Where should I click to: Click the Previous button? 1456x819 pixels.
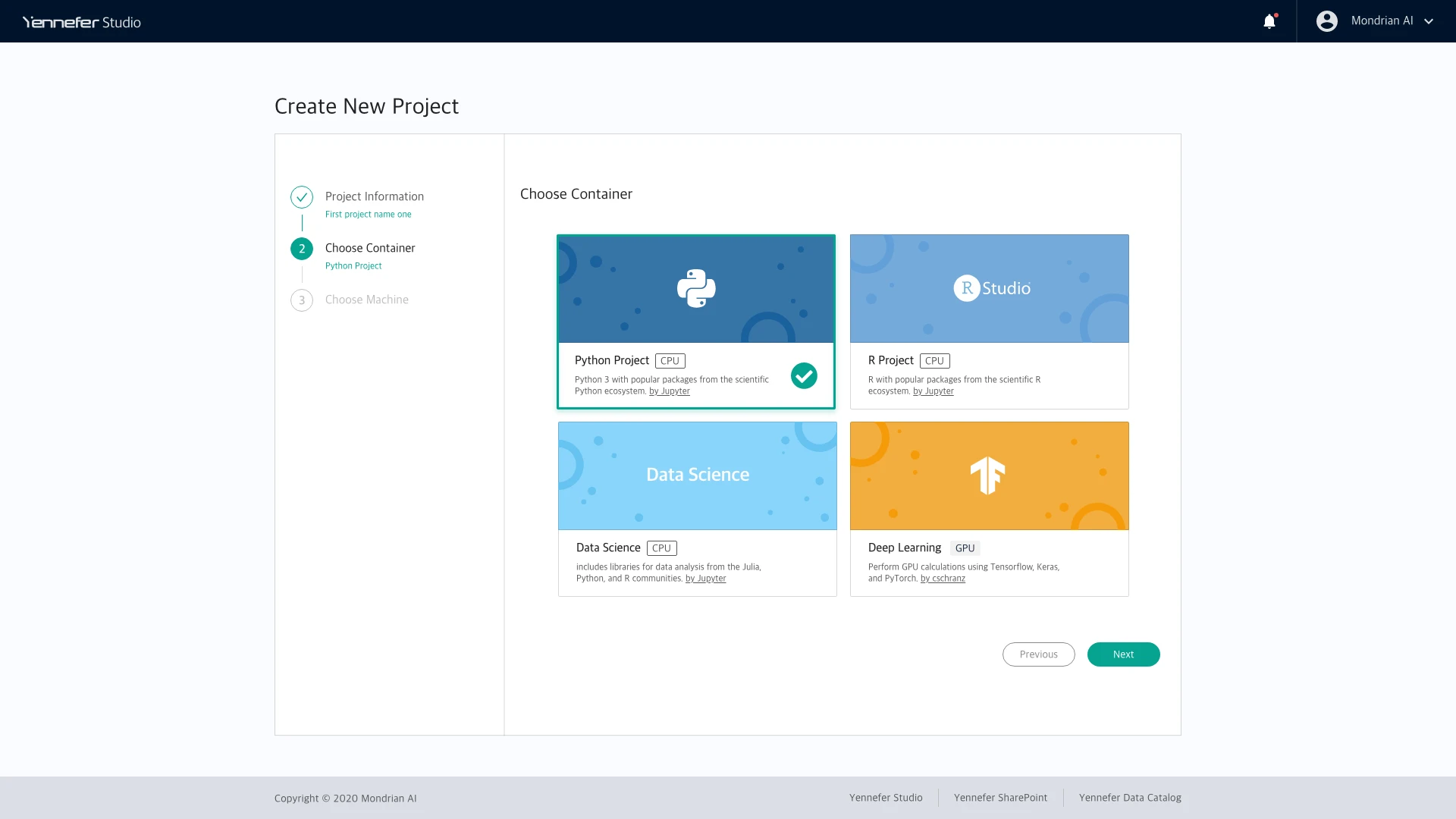[x=1038, y=654]
